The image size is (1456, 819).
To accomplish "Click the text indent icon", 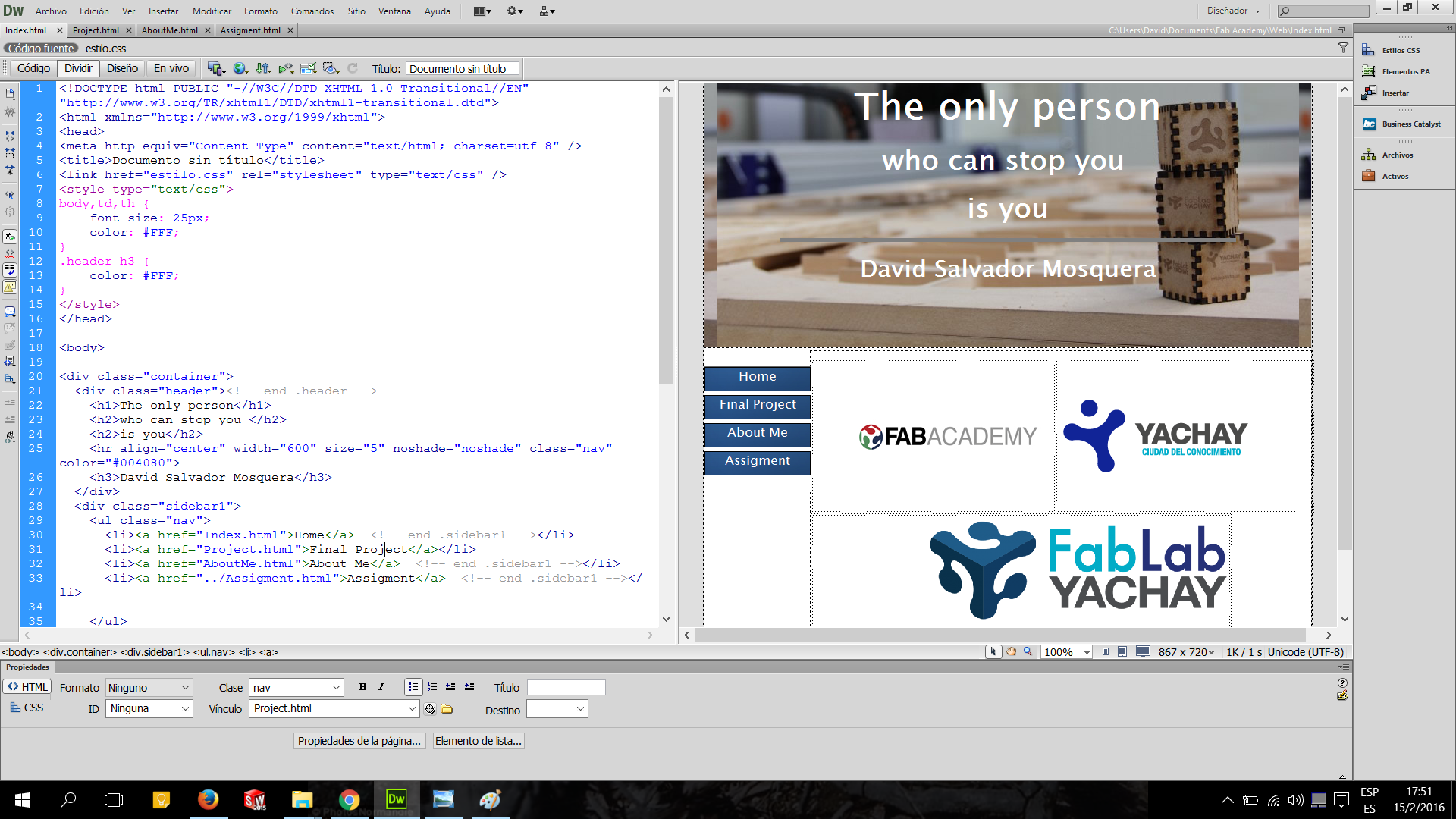I will (x=469, y=687).
